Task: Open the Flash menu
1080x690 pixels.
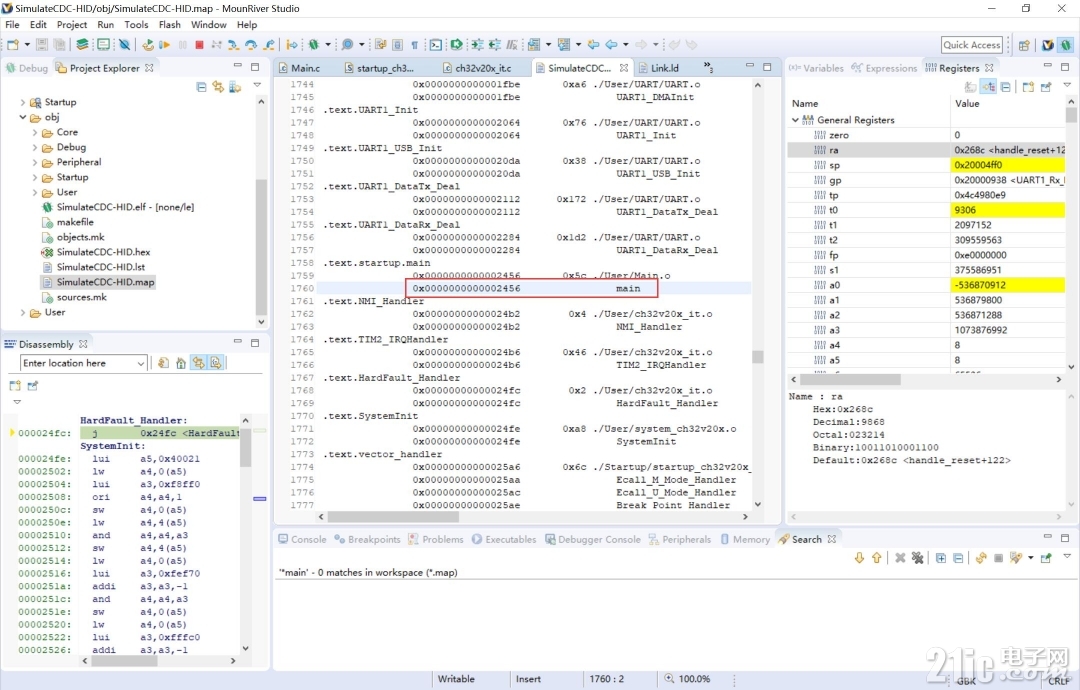Action: pyautogui.click(x=169, y=25)
